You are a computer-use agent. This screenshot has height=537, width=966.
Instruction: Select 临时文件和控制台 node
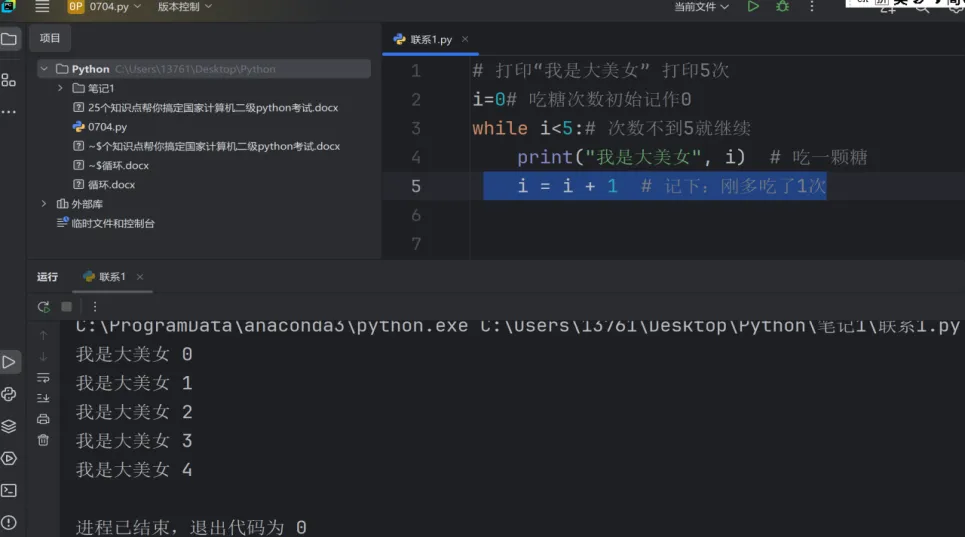[105, 223]
